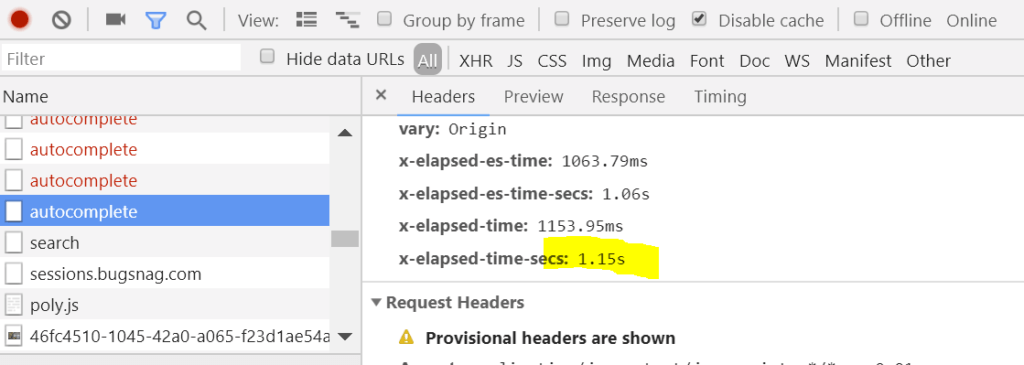Stop recording network log with red button

tap(20, 20)
